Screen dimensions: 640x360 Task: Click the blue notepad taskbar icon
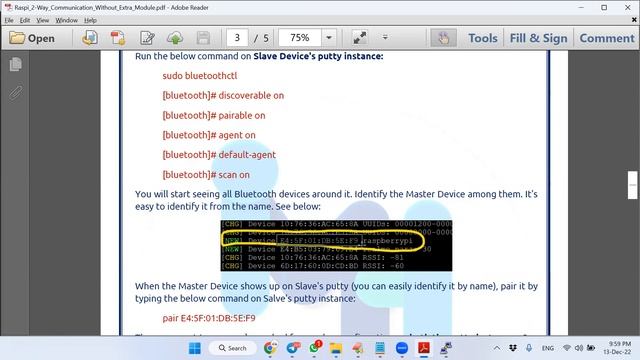[380, 348]
